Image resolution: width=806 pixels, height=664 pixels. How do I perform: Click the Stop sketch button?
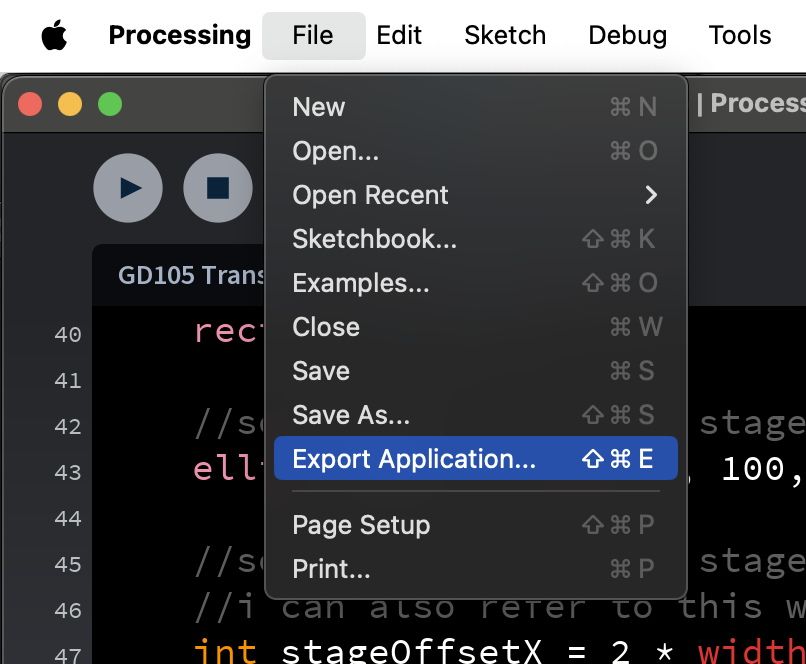point(218,188)
